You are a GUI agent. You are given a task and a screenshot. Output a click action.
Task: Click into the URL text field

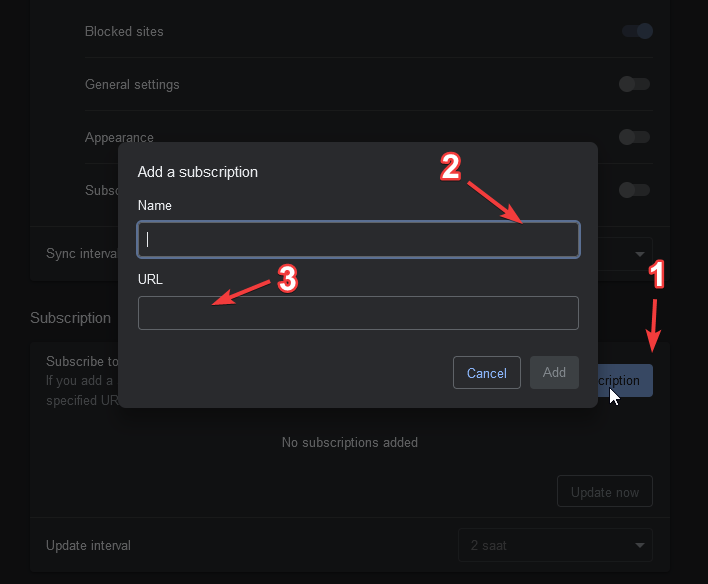point(358,313)
